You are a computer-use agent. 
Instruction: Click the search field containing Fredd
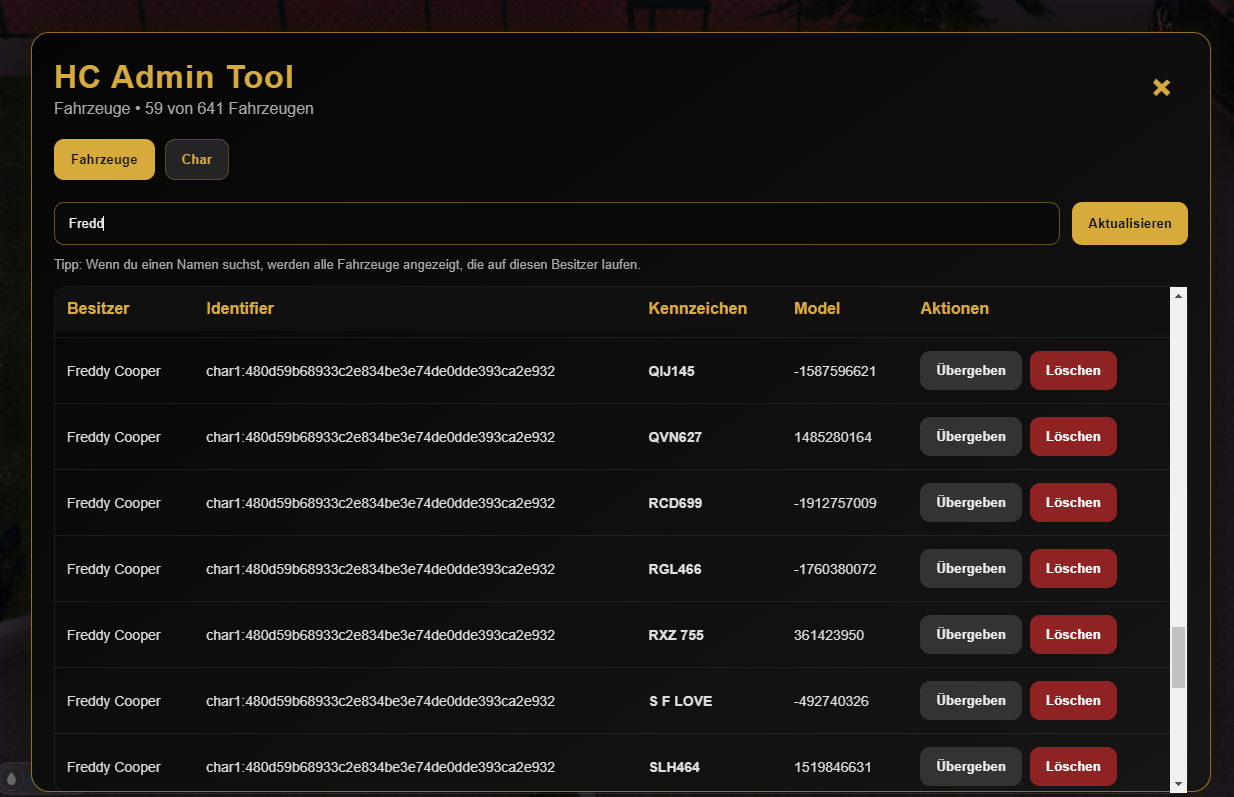tap(556, 224)
